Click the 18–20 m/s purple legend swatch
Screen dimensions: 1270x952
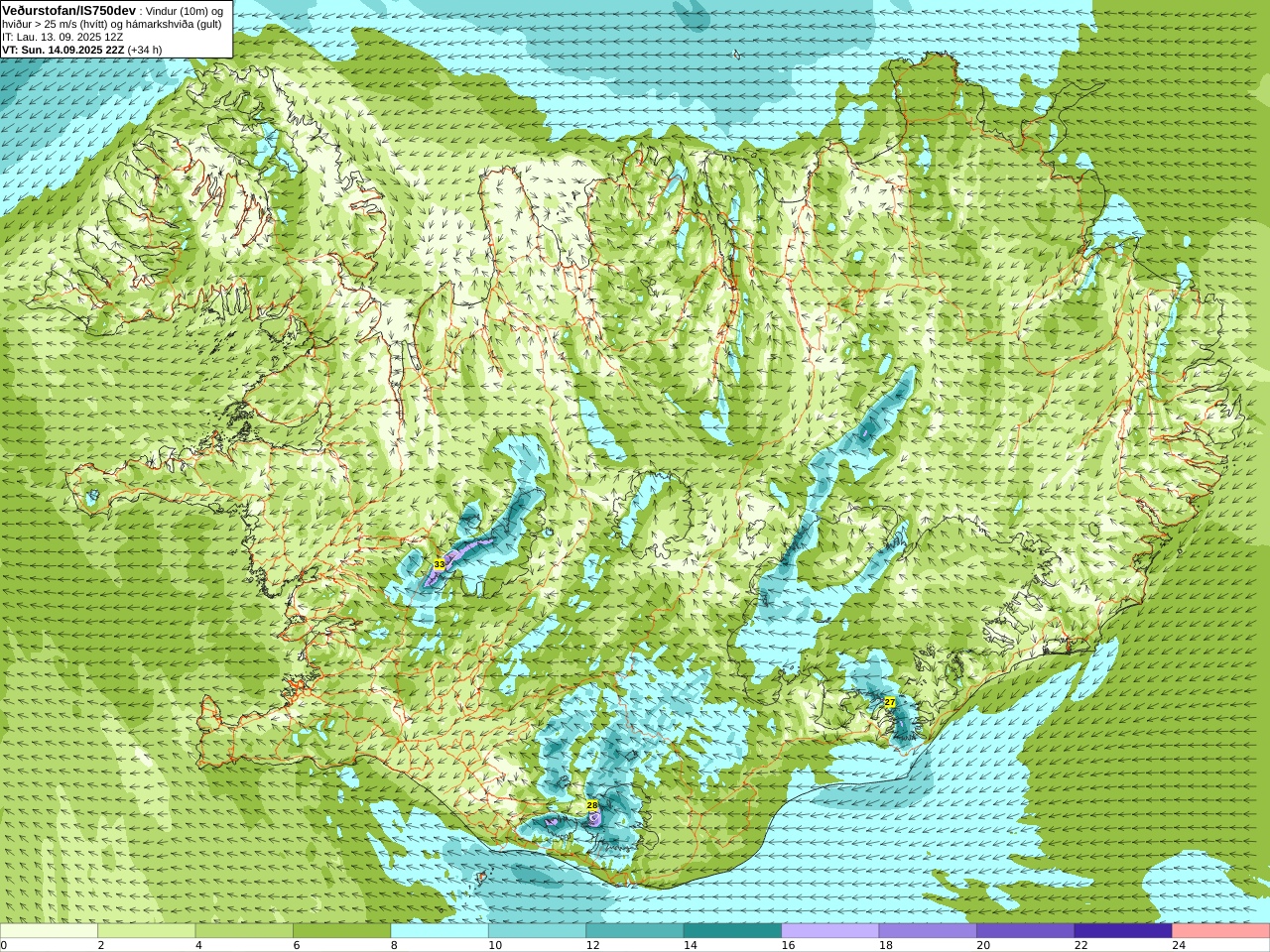(x=928, y=931)
